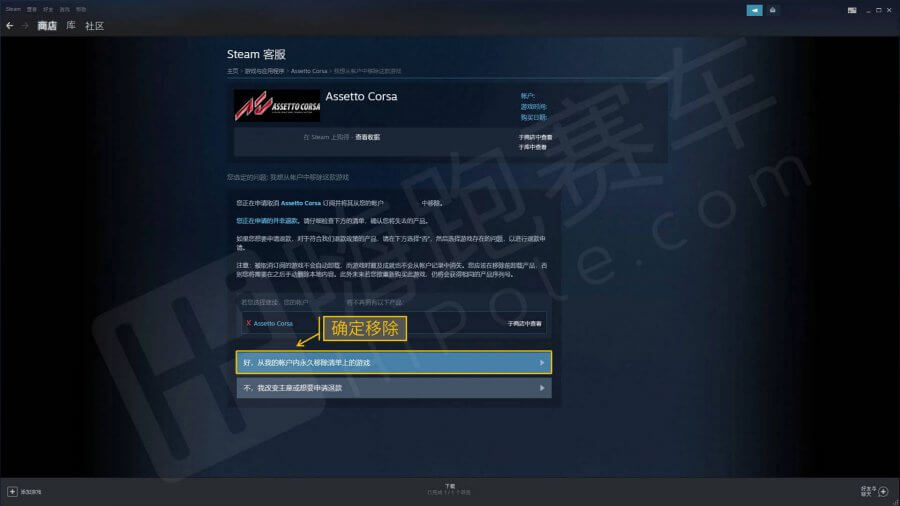This screenshot has width=900, height=506.
Task: Click Assetto Corsa link in request text
Action: pyautogui.click(x=301, y=203)
